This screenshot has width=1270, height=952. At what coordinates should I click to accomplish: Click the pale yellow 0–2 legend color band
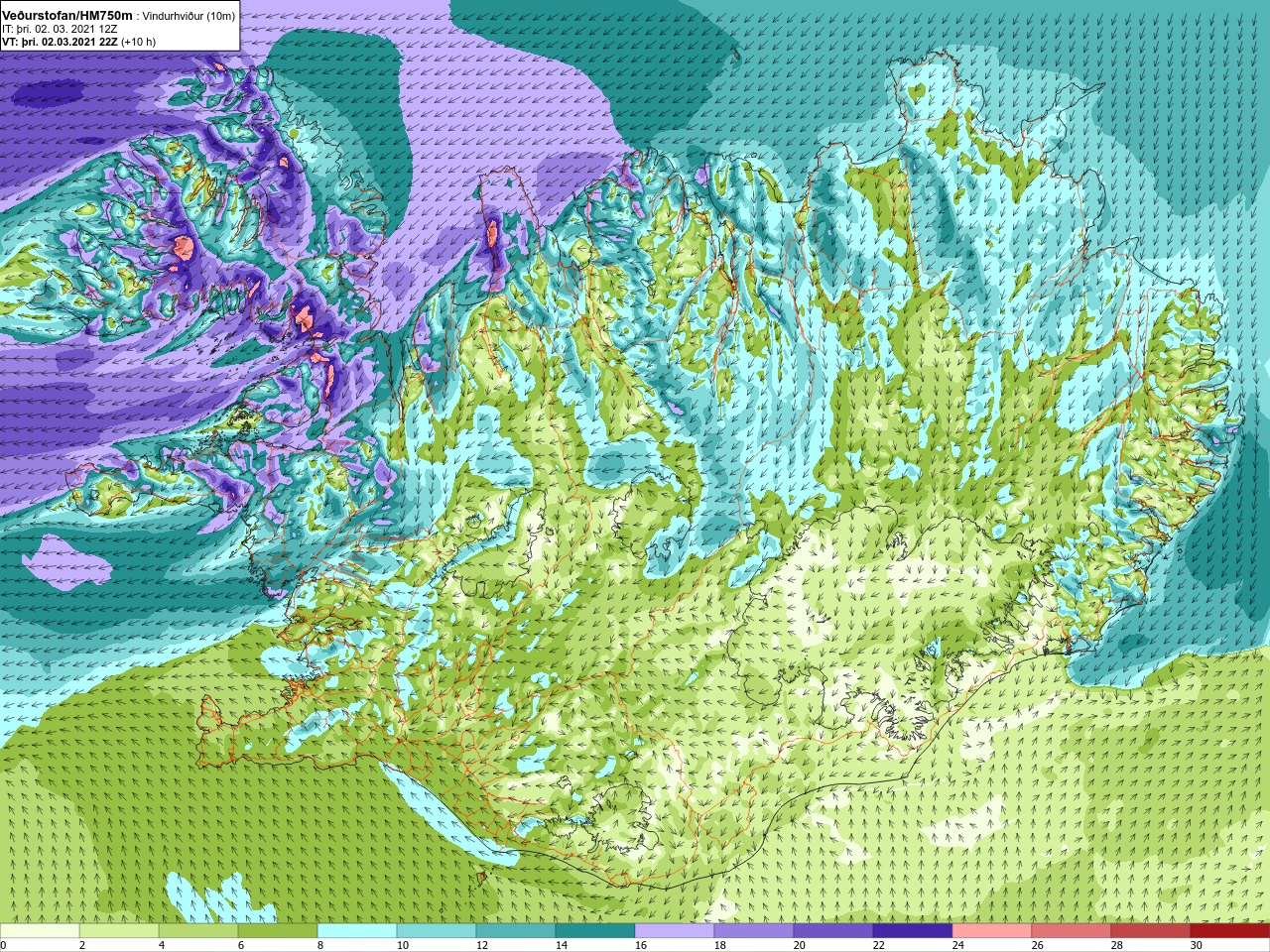click(40, 931)
